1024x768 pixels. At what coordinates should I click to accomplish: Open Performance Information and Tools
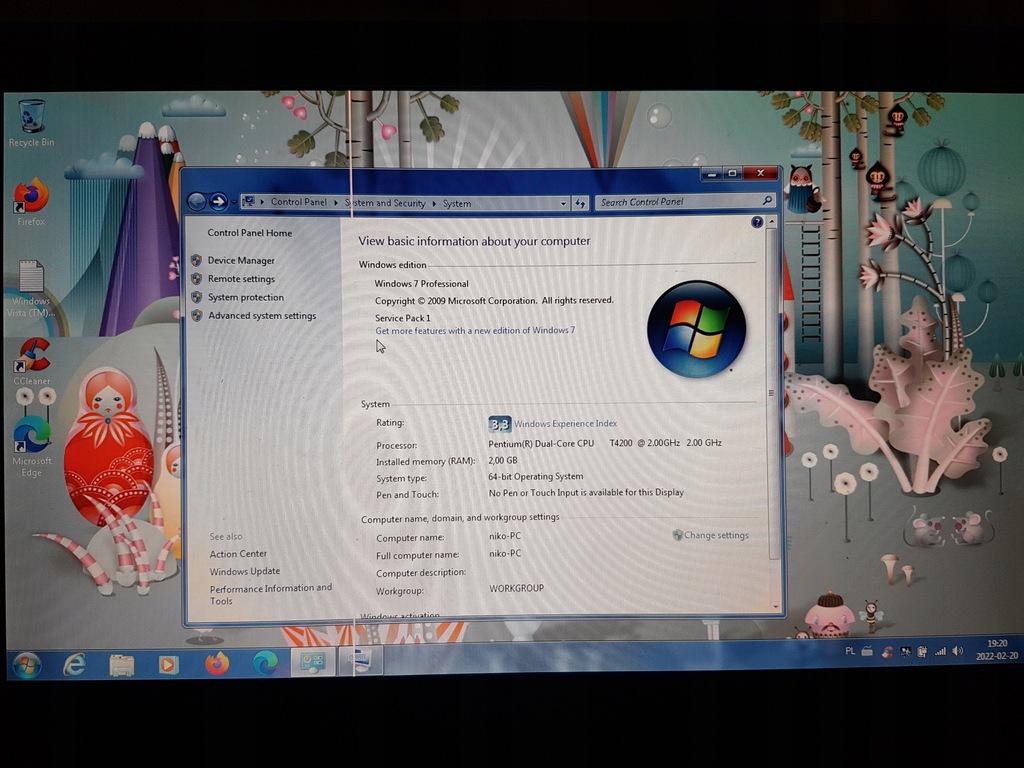pos(270,594)
